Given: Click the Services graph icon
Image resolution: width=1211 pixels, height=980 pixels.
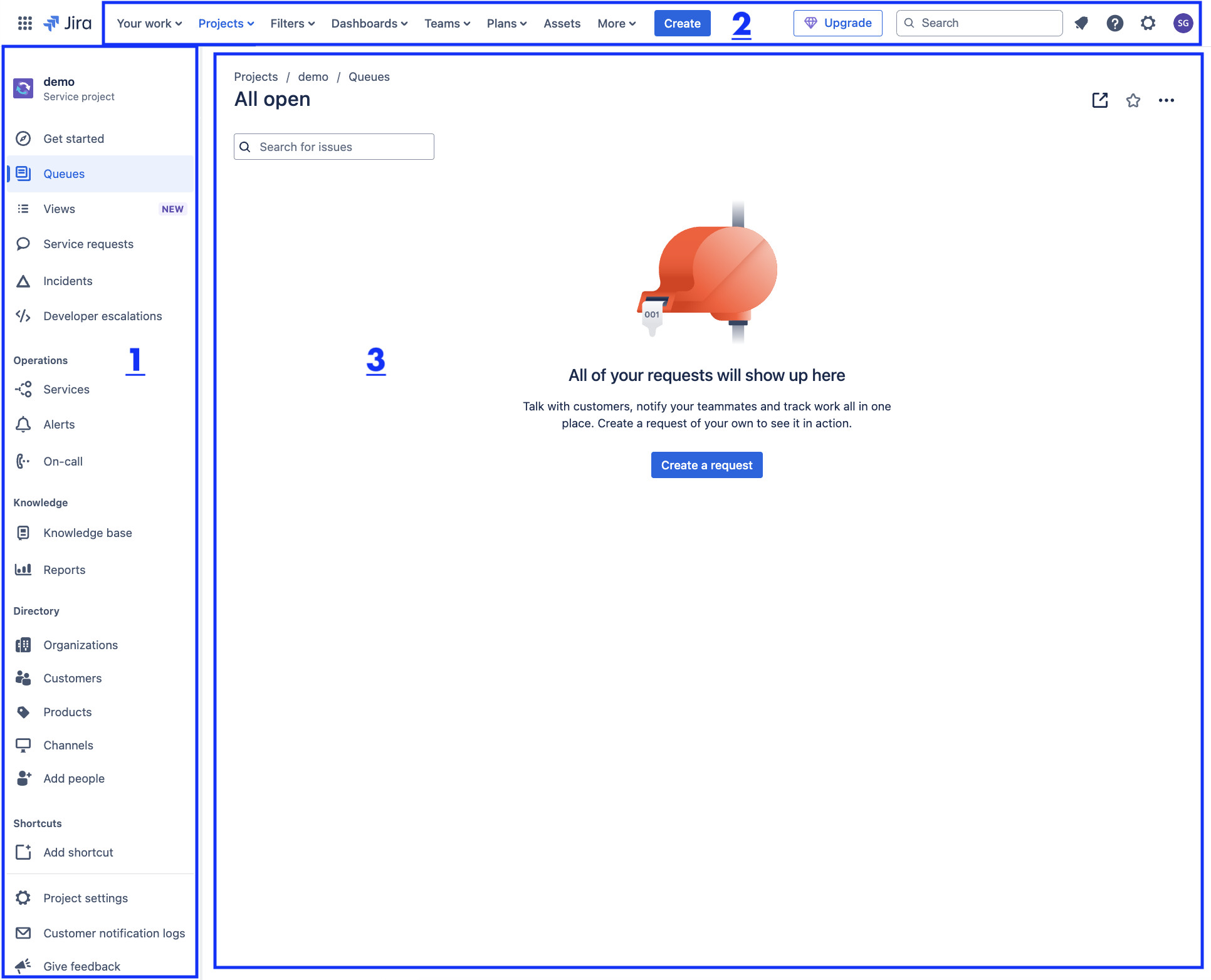Looking at the screenshot, I should point(23,389).
